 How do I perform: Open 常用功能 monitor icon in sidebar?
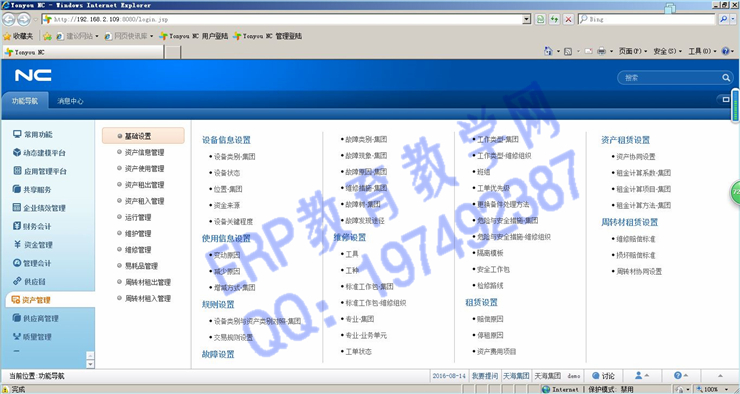click(x=17, y=134)
